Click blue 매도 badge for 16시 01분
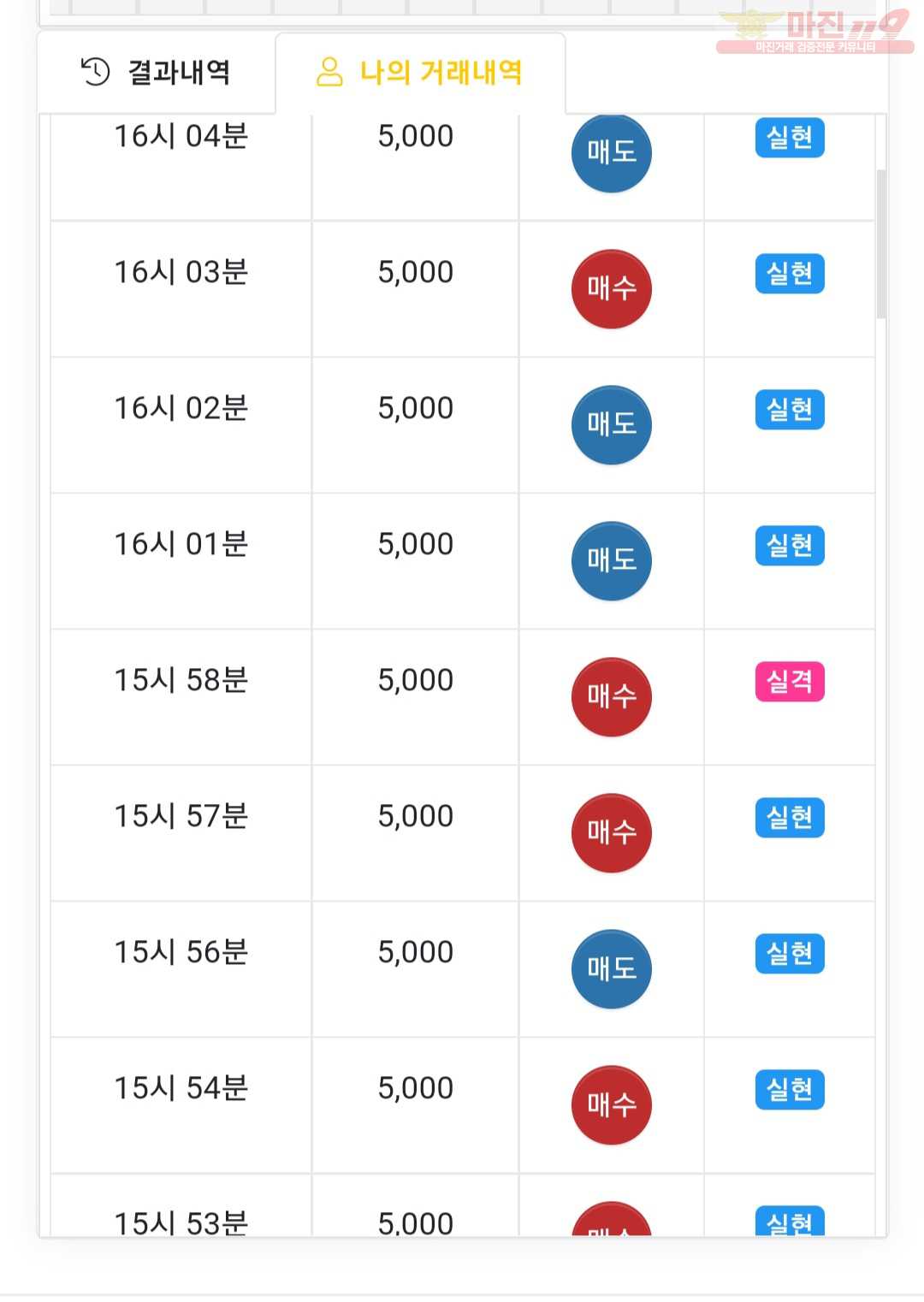924x1302 pixels. click(611, 561)
